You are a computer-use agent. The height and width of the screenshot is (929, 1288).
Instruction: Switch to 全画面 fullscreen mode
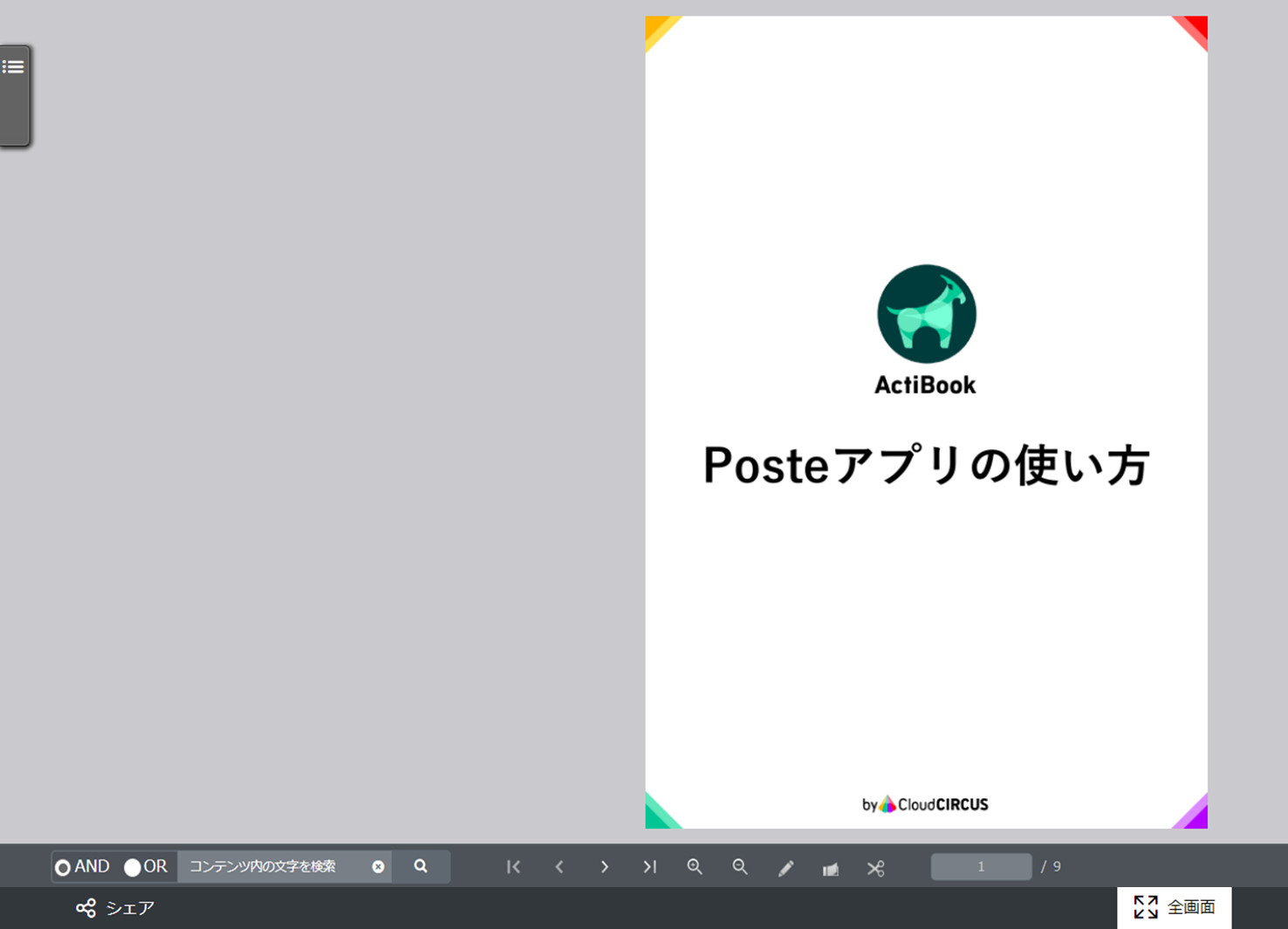point(1174,907)
